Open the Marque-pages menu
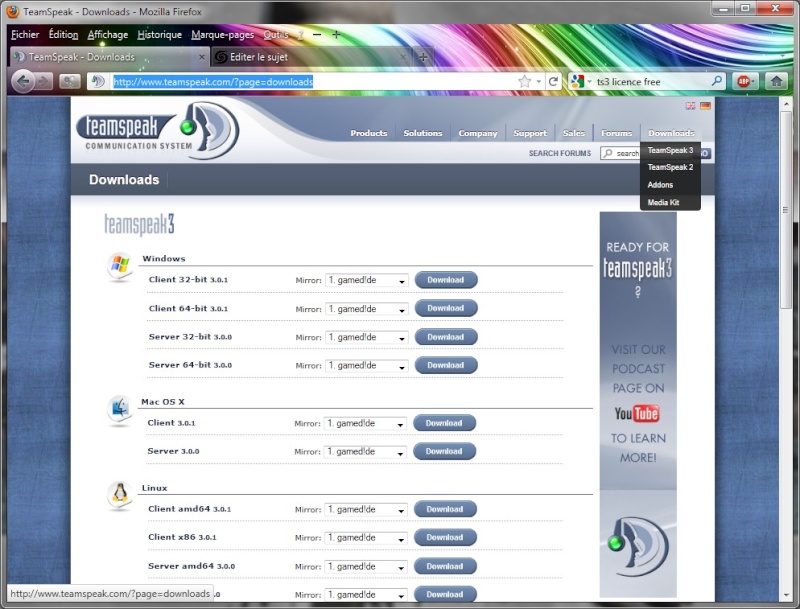 (222, 34)
